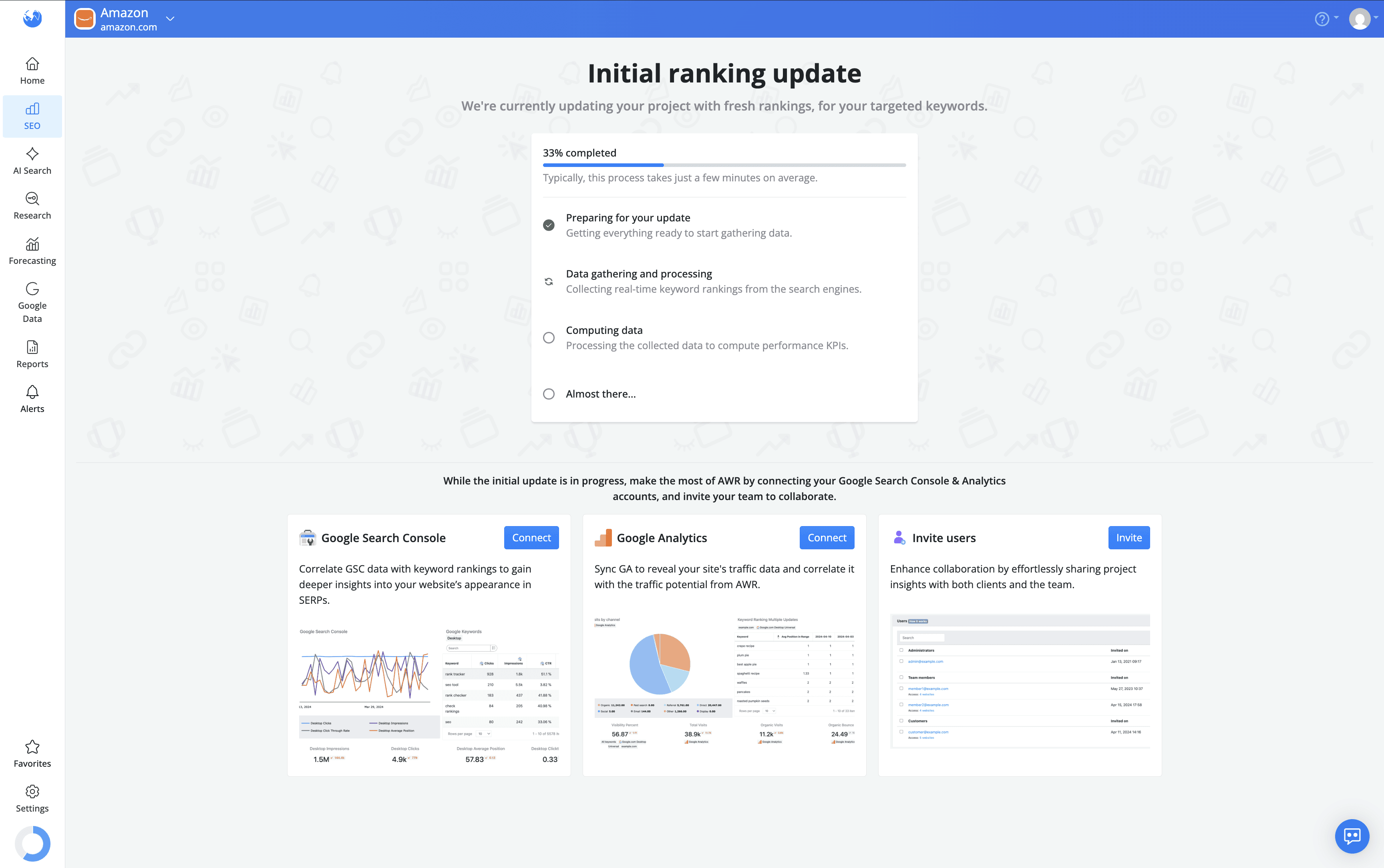This screenshot has height=868, width=1384.
Task: Open the Google Search Console preview image
Action: pos(429,695)
